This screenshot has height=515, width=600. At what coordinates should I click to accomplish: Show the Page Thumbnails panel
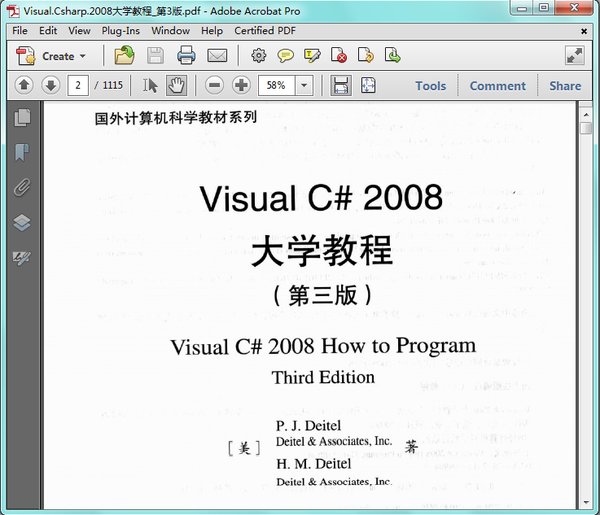(x=23, y=117)
